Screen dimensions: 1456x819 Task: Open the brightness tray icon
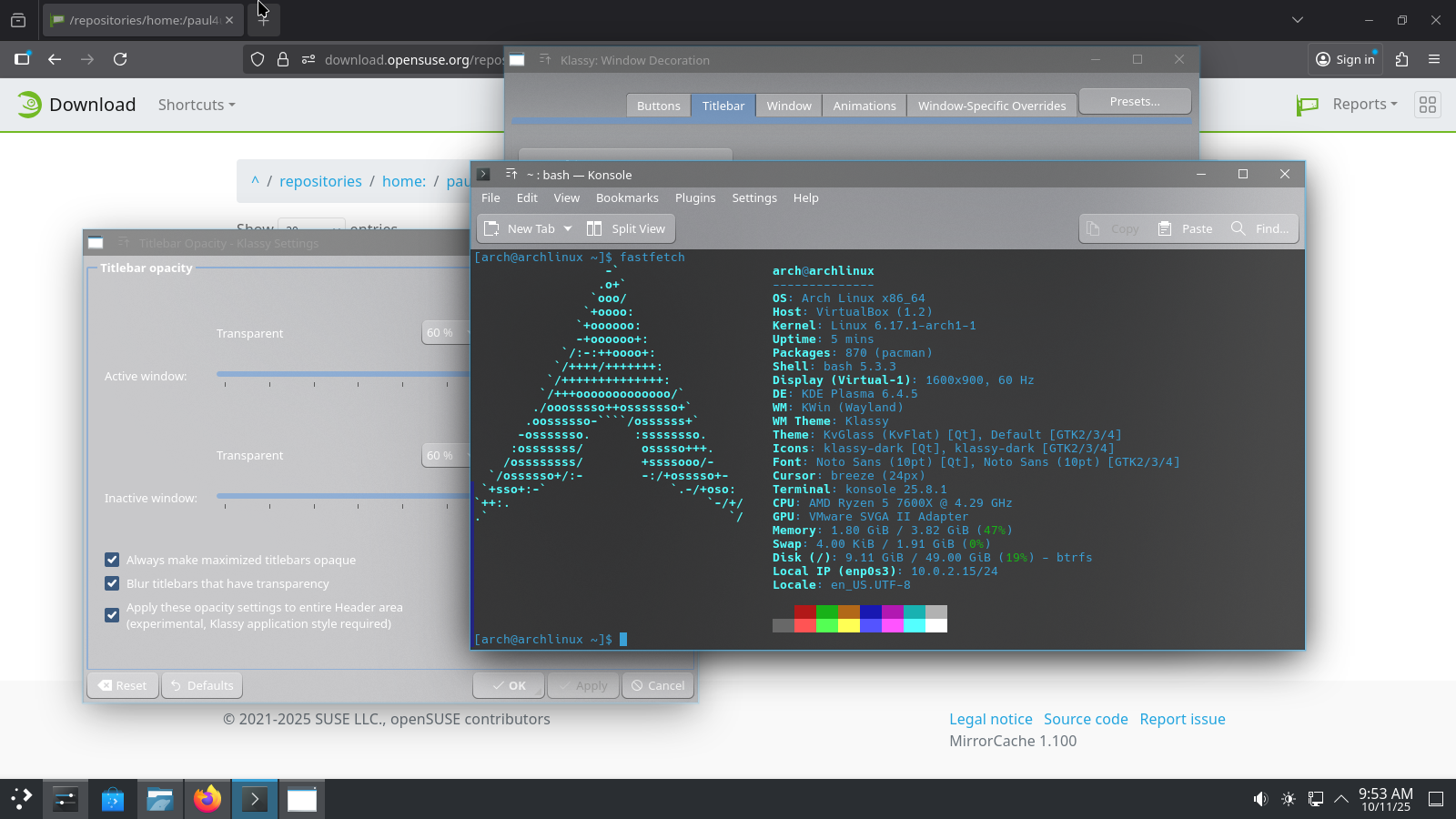(1289, 799)
